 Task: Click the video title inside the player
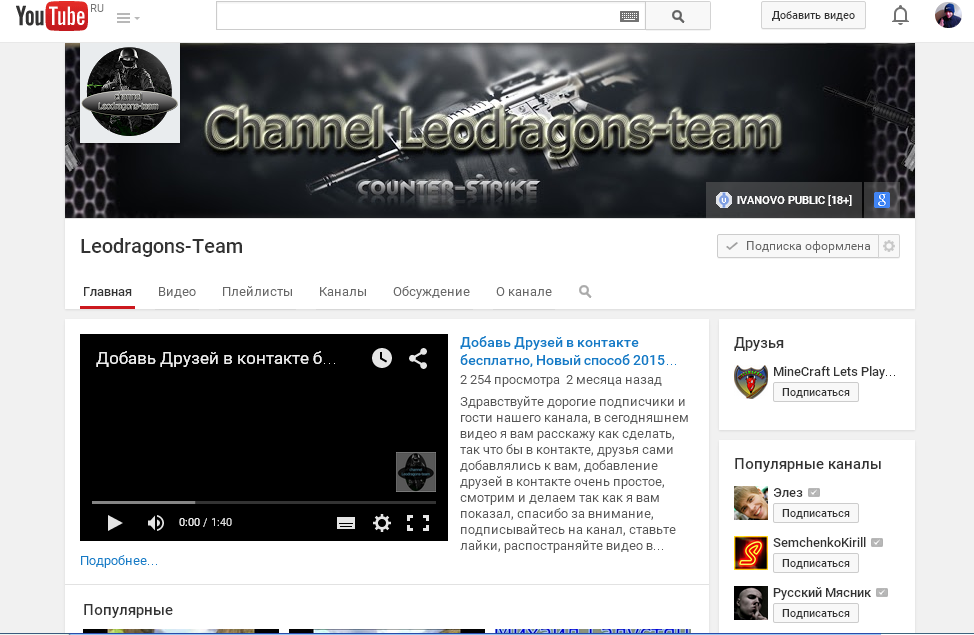(216, 359)
